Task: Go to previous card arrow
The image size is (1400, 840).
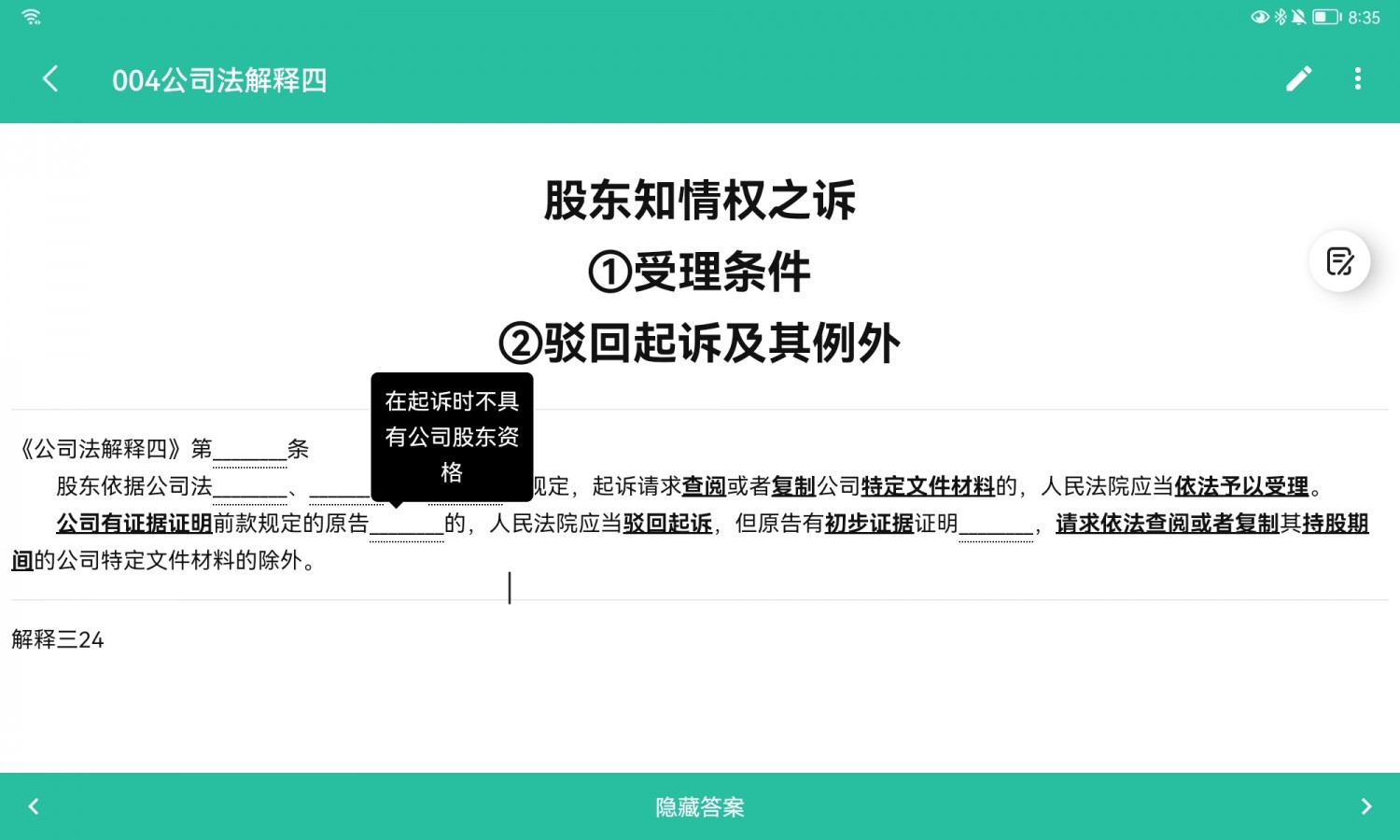Action: point(35,806)
